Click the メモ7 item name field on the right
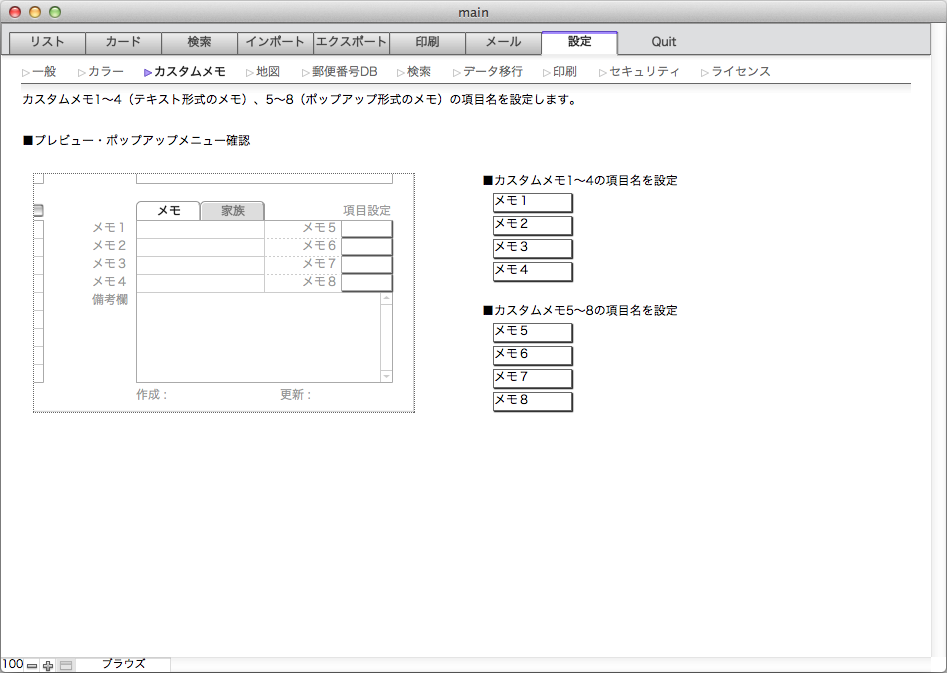Screen dimensions: 947x673 click(x=532, y=378)
